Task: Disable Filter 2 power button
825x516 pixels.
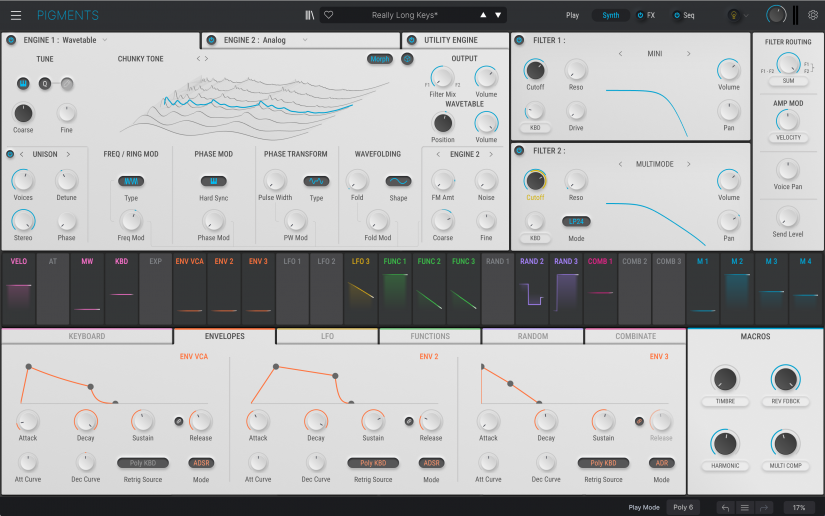Action: 520,150
